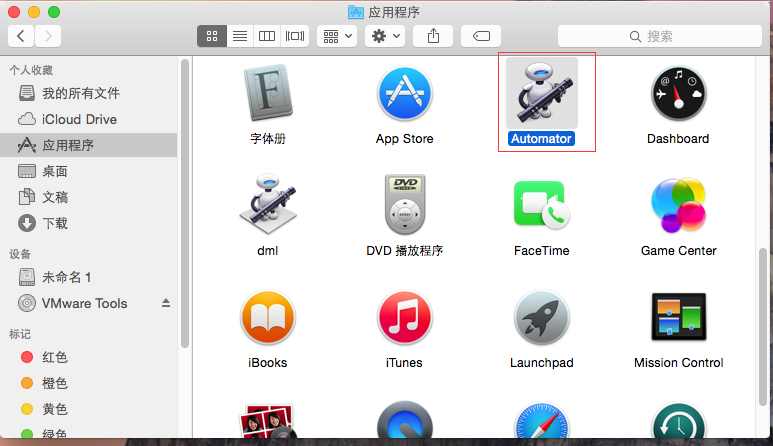Click the edit tags toolbar button
Viewport: 773px width, 446px height.
(481, 36)
